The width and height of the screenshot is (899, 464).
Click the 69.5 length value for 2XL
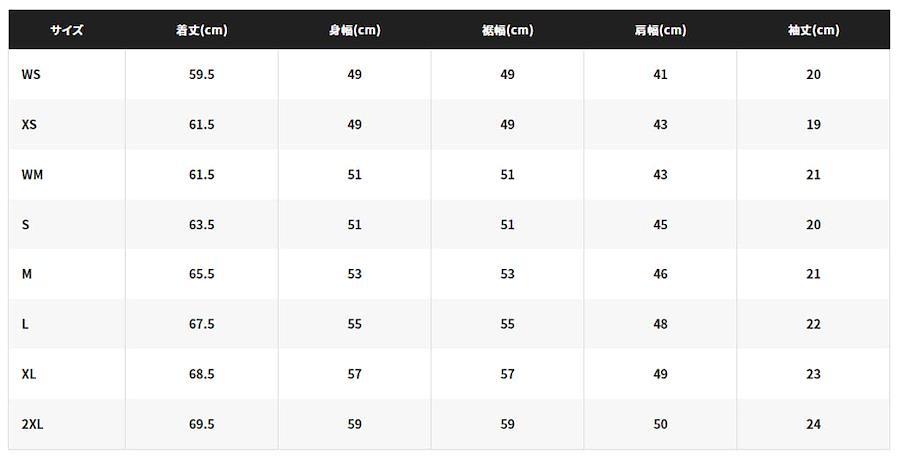[201, 424]
